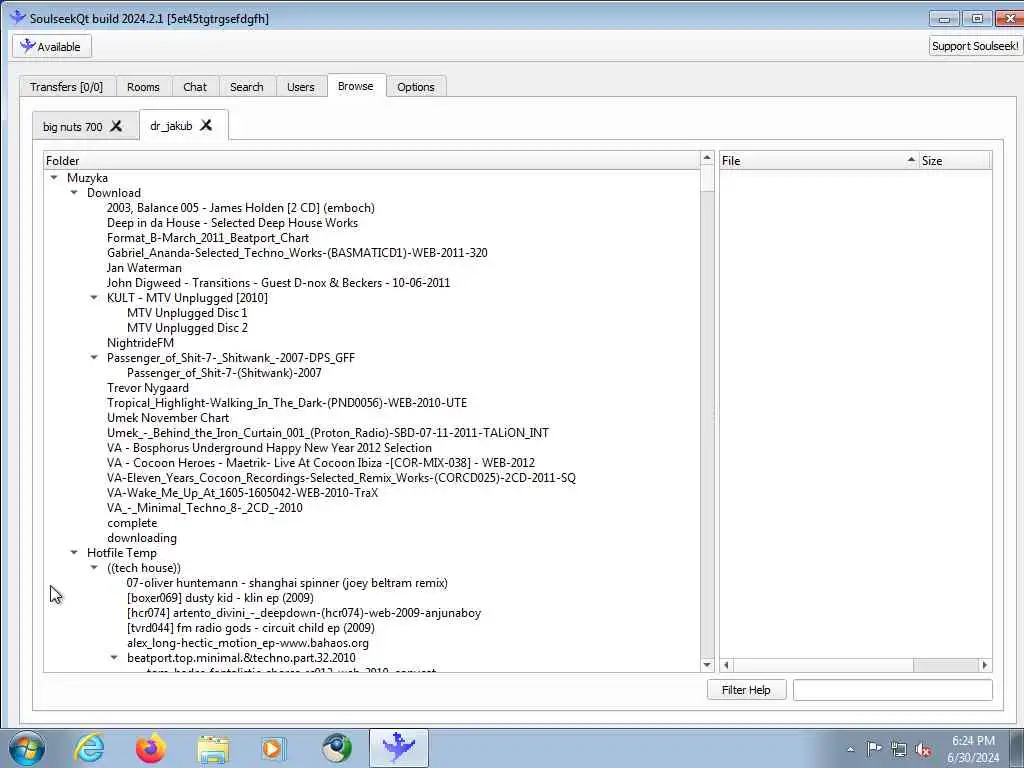
Task: Open the Options tab
Action: [416, 87]
